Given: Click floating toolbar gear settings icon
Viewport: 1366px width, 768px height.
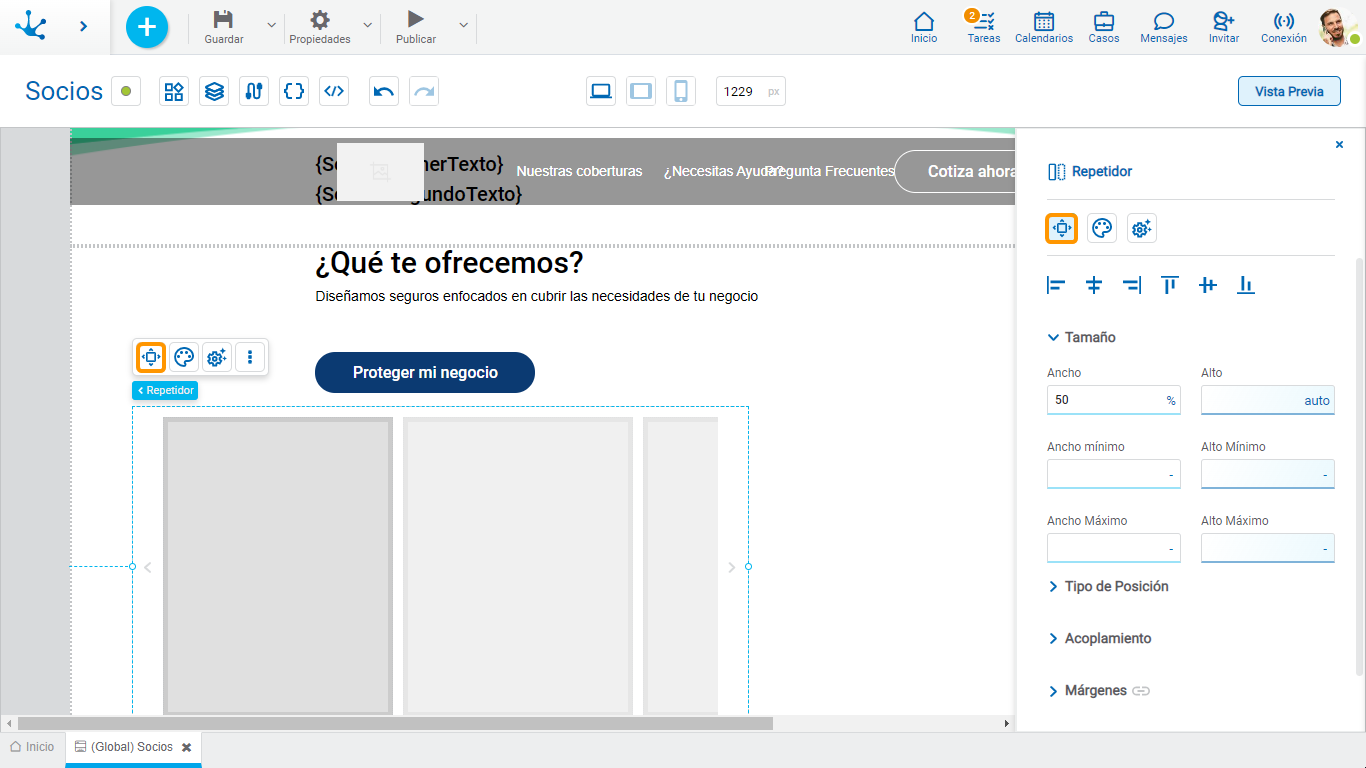Looking at the screenshot, I should point(217,357).
